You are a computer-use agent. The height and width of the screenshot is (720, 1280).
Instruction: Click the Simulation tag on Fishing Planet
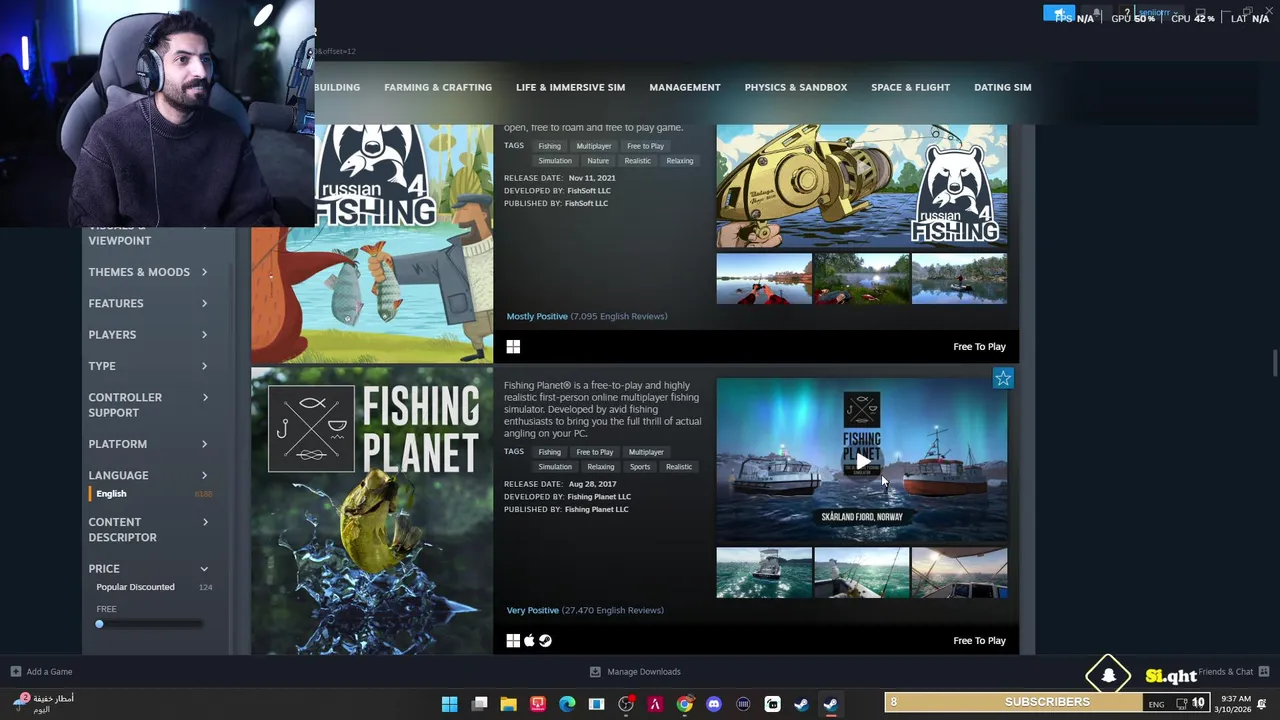coord(555,467)
